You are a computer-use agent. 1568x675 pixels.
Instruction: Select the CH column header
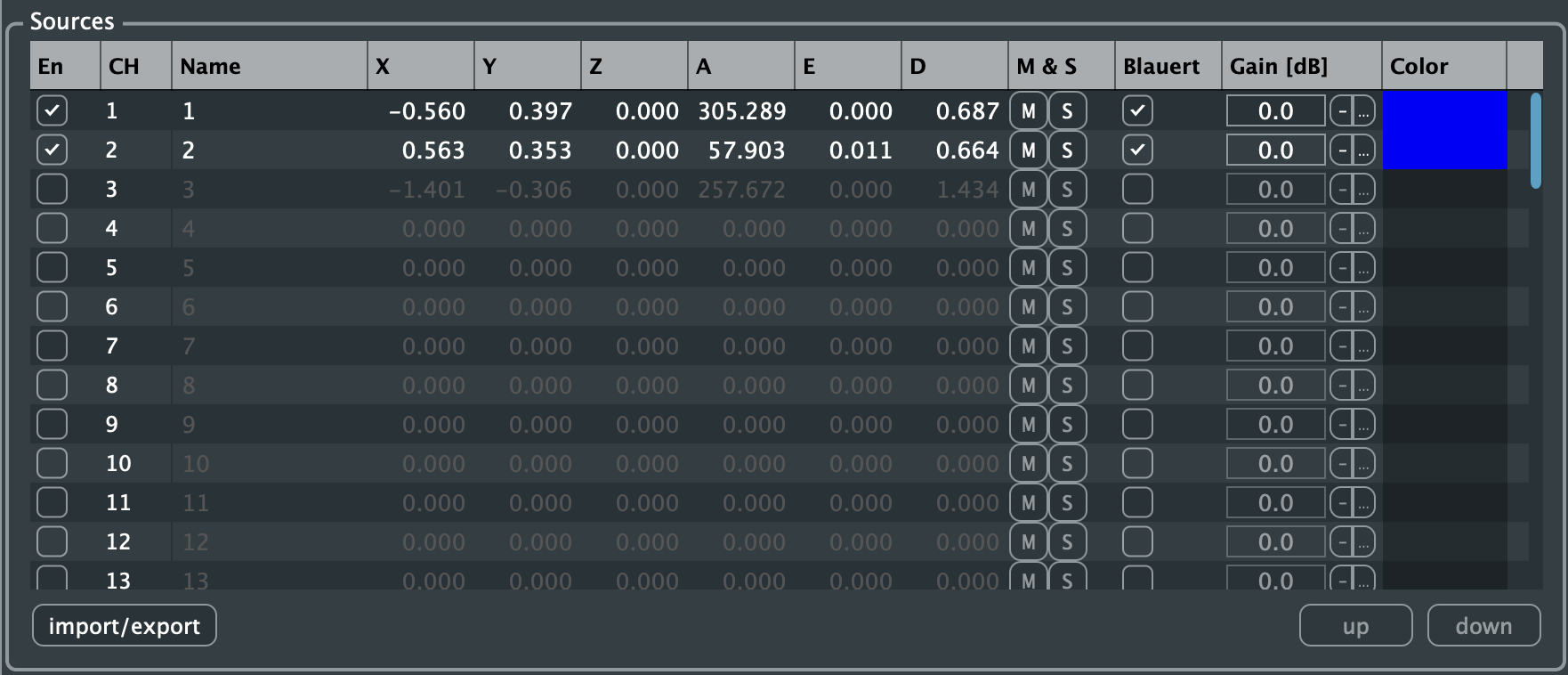136,66
